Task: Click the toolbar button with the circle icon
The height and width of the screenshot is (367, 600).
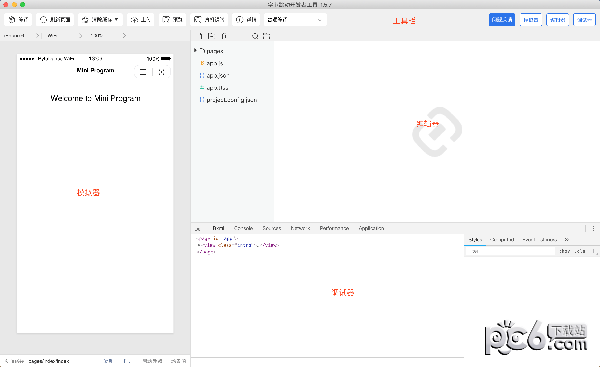Action: pyautogui.click(x=55, y=20)
